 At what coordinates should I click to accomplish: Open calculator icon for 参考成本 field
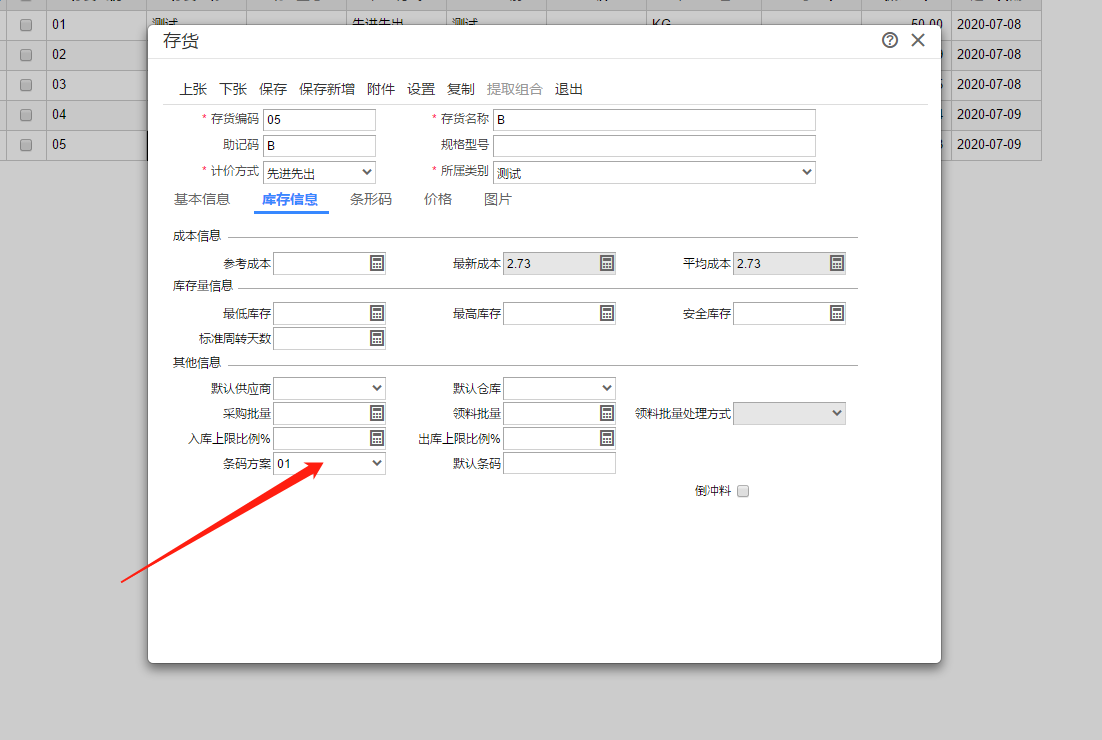click(x=377, y=264)
